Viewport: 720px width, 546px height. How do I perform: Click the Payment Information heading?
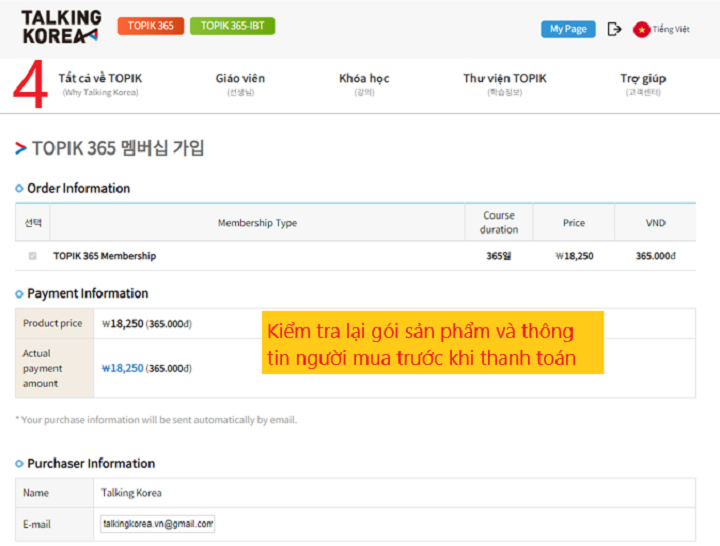tap(88, 293)
